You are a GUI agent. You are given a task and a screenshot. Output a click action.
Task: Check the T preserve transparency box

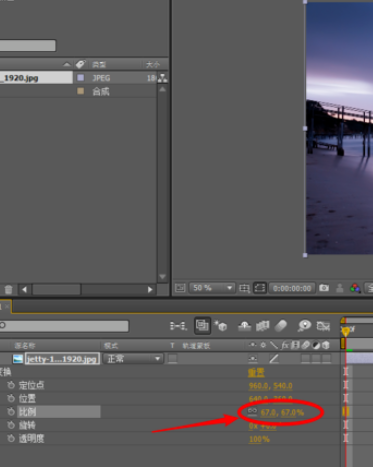point(172,359)
